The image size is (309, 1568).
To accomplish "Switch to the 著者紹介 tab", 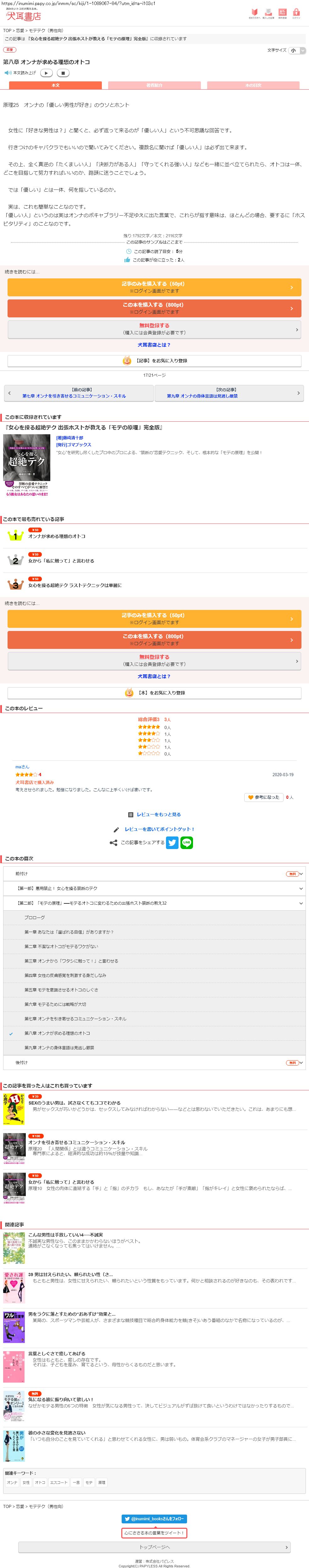I will (154, 85).
